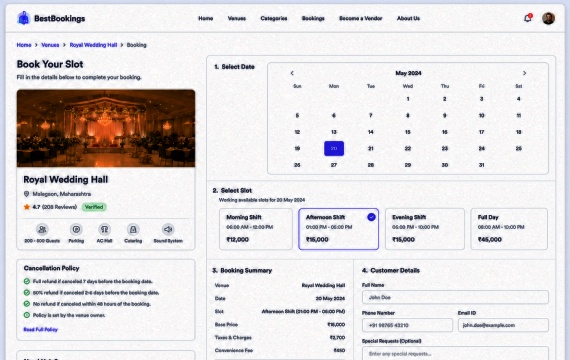The height and width of the screenshot is (360, 570).
Task: Click the Verified badge
Action: pos(94,207)
